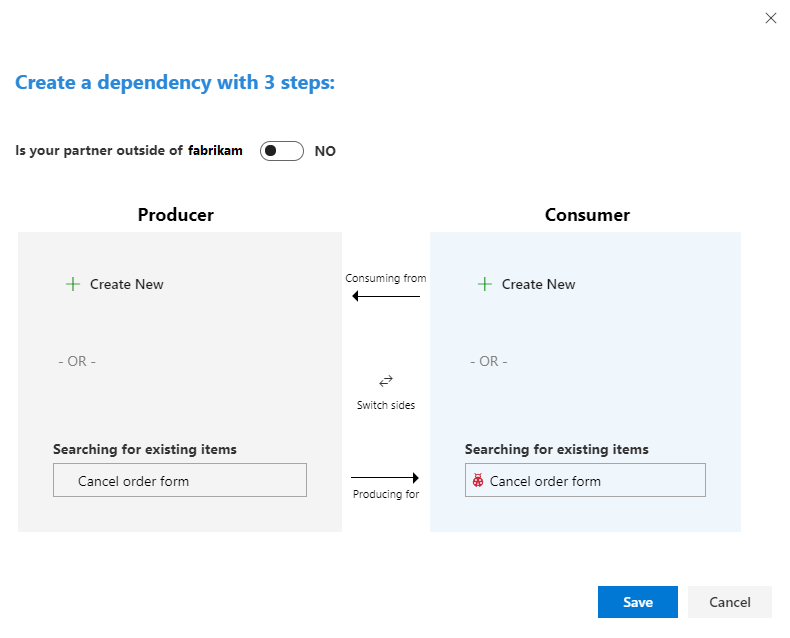Click the green plus icon under Producer
Screen dimensions: 790x638
[x=72, y=284]
